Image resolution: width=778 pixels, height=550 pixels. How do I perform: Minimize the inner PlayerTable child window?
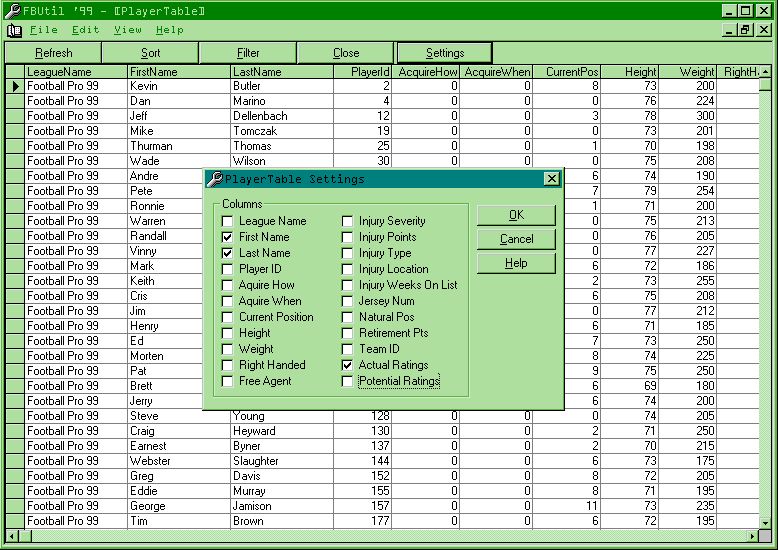[729, 30]
